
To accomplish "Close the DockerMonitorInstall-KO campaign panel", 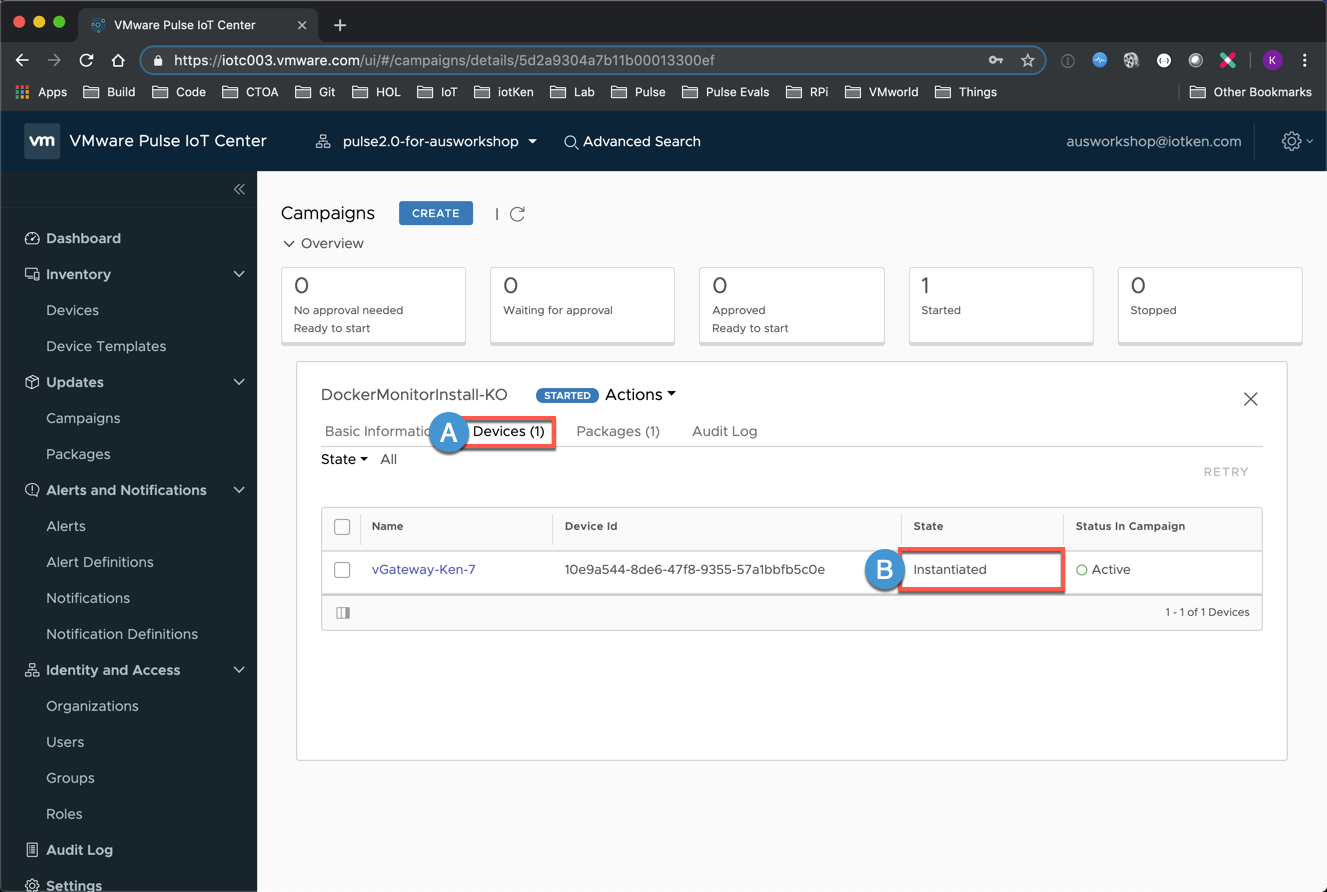I will coord(1250,399).
